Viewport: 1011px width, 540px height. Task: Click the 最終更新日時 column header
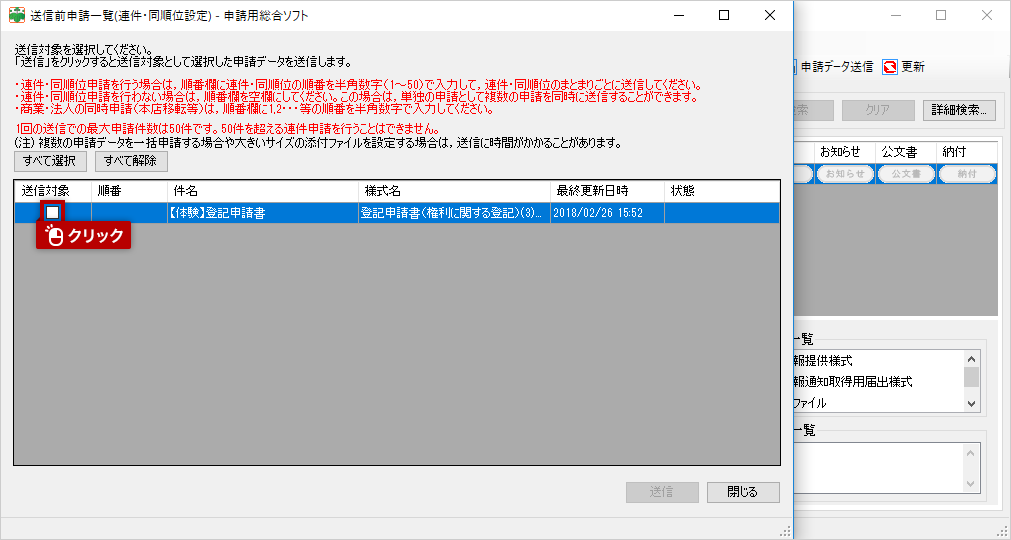(x=607, y=191)
